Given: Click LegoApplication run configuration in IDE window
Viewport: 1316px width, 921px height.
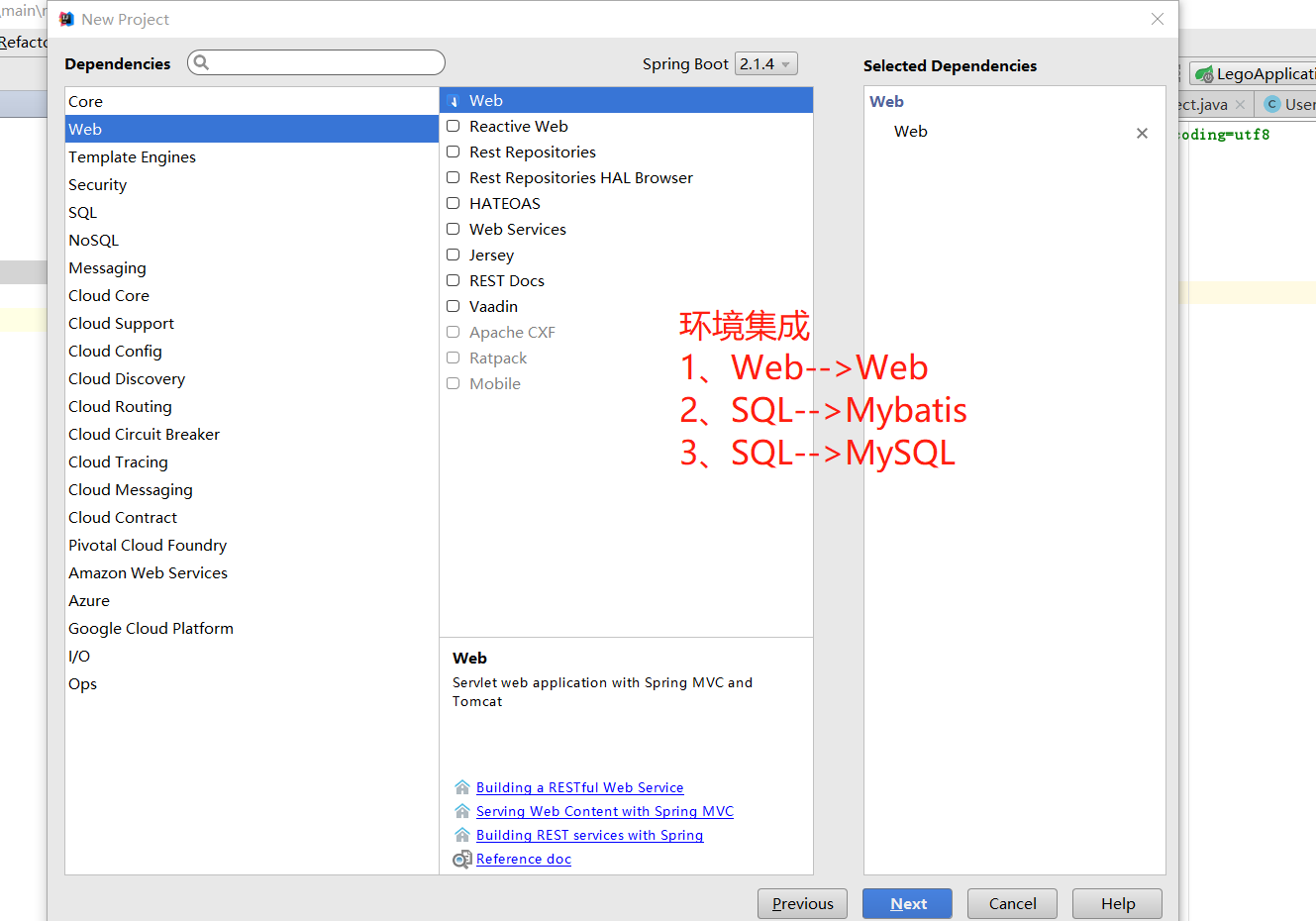Looking at the screenshot, I should tap(1254, 73).
